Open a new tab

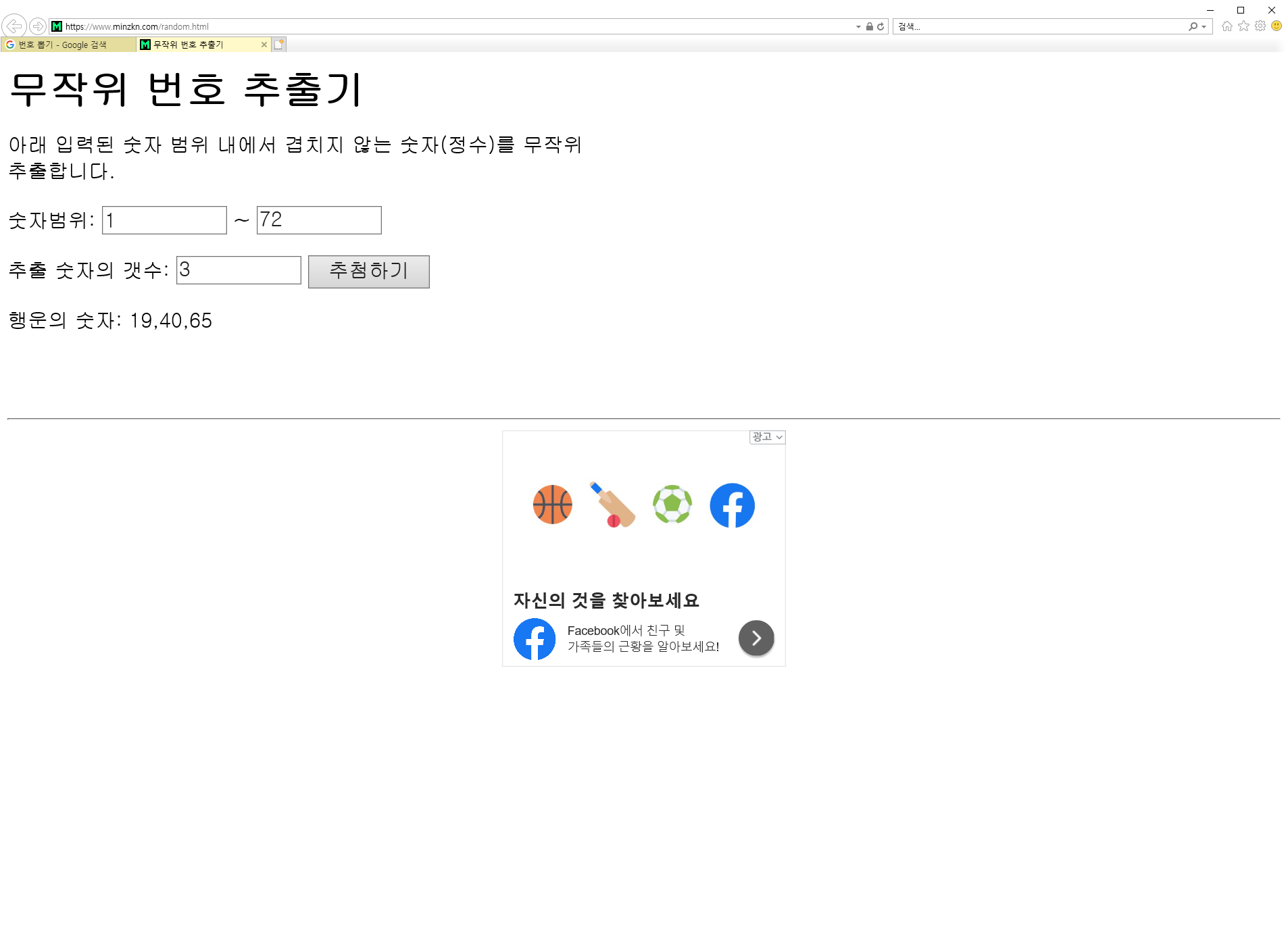[x=279, y=45]
